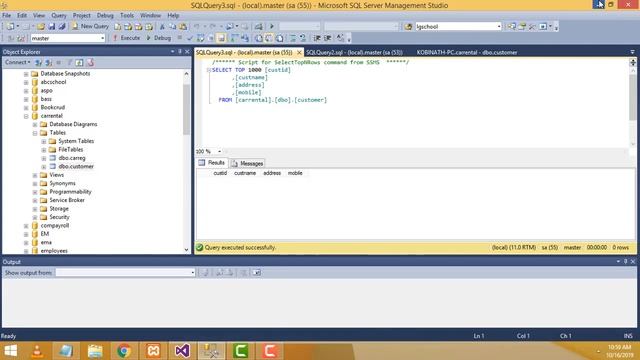Image resolution: width=640 pixels, height=360 pixels.
Task: Open Visual Studio from the taskbar
Action: tap(182, 351)
